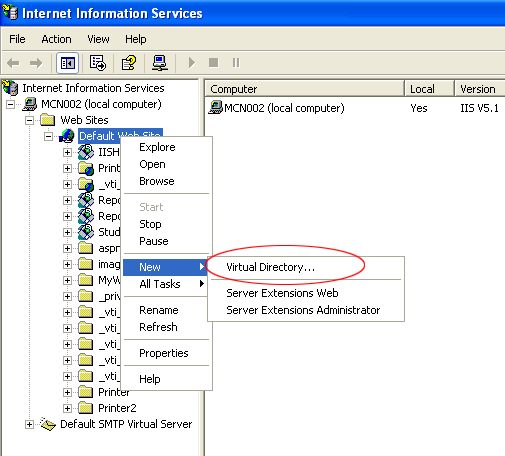Image resolution: width=505 pixels, height=456 pixels.
Task: Select Properties in context menu
Action: 166,353
